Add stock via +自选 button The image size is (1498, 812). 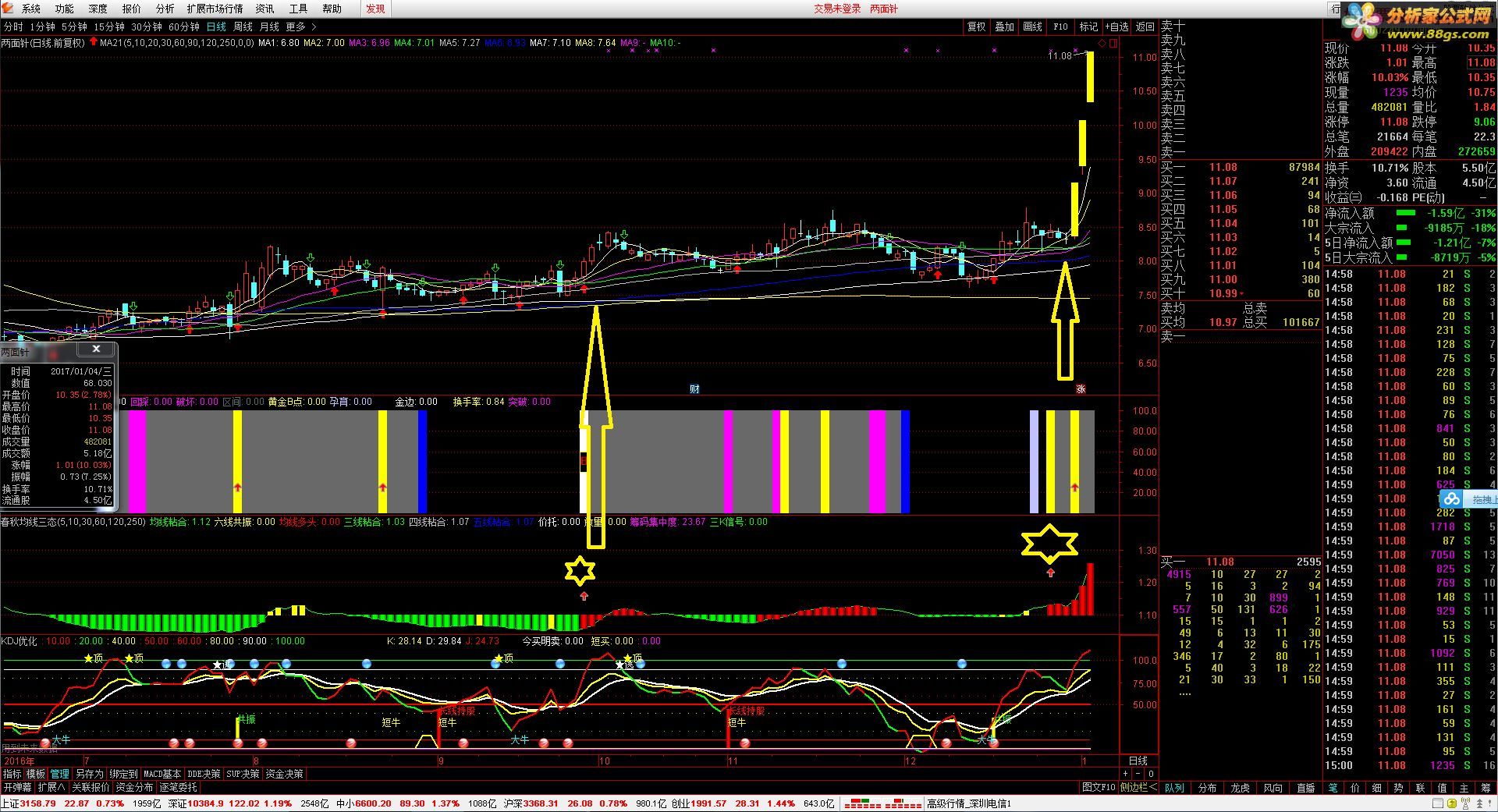pos(1116,27)
